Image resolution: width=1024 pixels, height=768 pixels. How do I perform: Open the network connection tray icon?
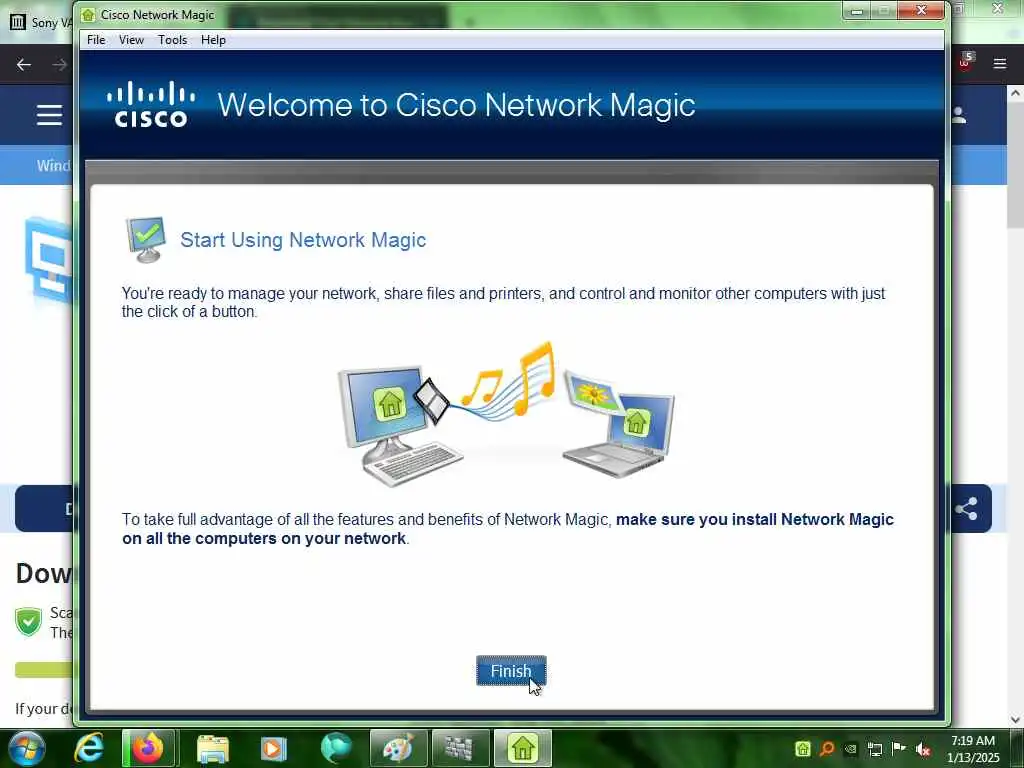tap(874, 749)
